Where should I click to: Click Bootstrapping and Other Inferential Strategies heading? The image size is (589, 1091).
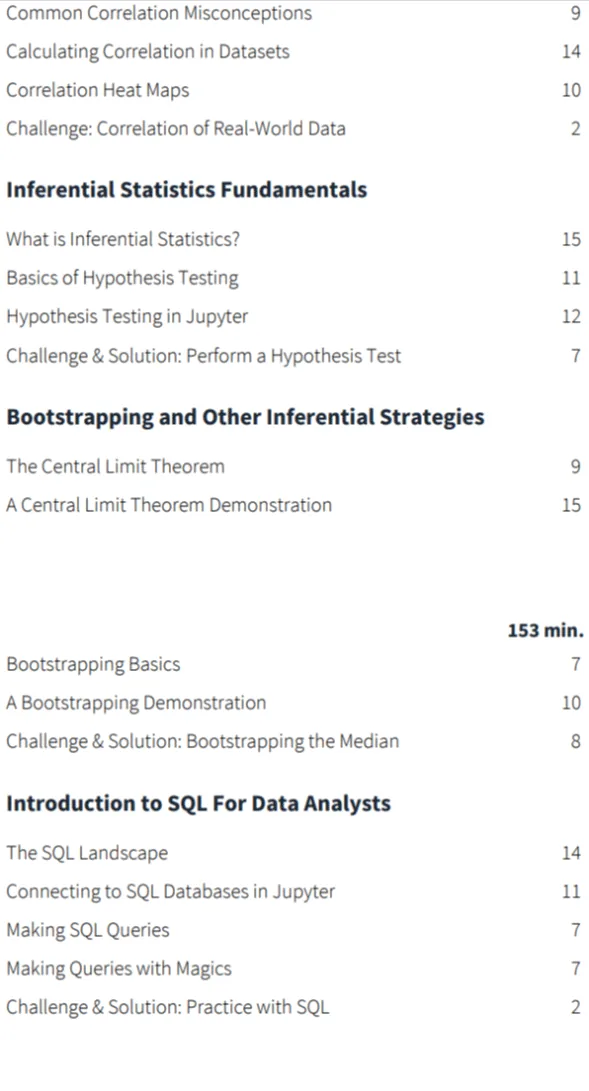[245, 417]
